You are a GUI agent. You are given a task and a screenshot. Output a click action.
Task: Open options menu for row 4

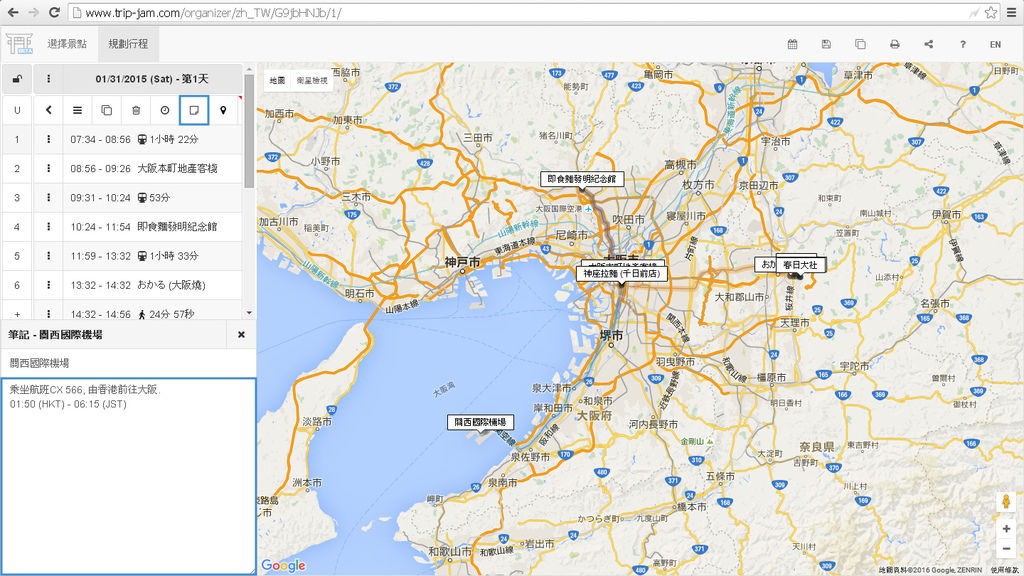pos(48,227)
